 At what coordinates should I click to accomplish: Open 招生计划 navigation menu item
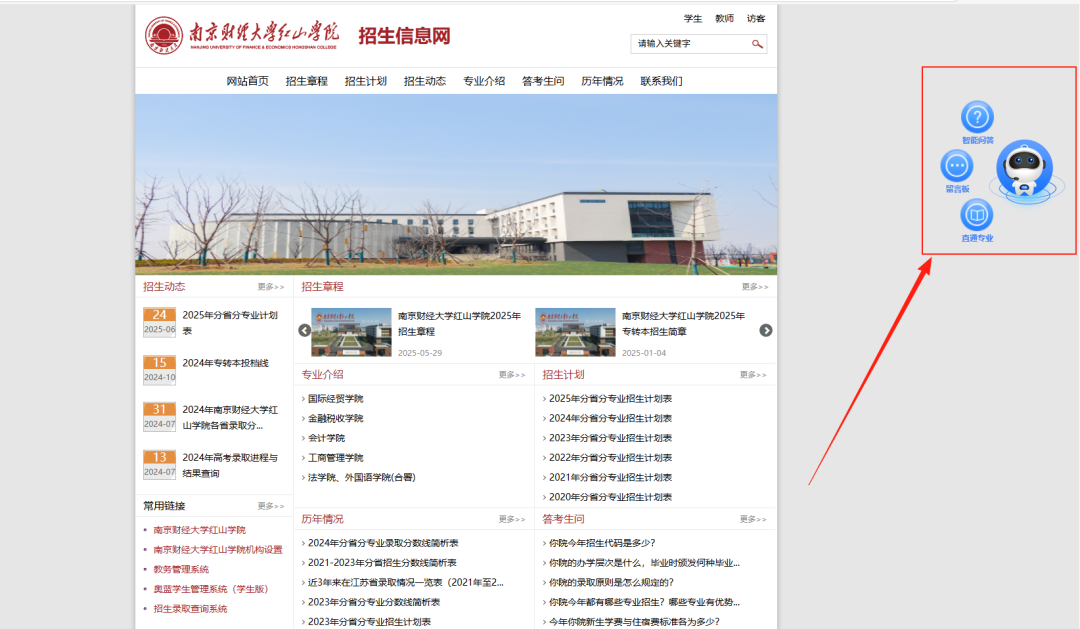[366, 81]
